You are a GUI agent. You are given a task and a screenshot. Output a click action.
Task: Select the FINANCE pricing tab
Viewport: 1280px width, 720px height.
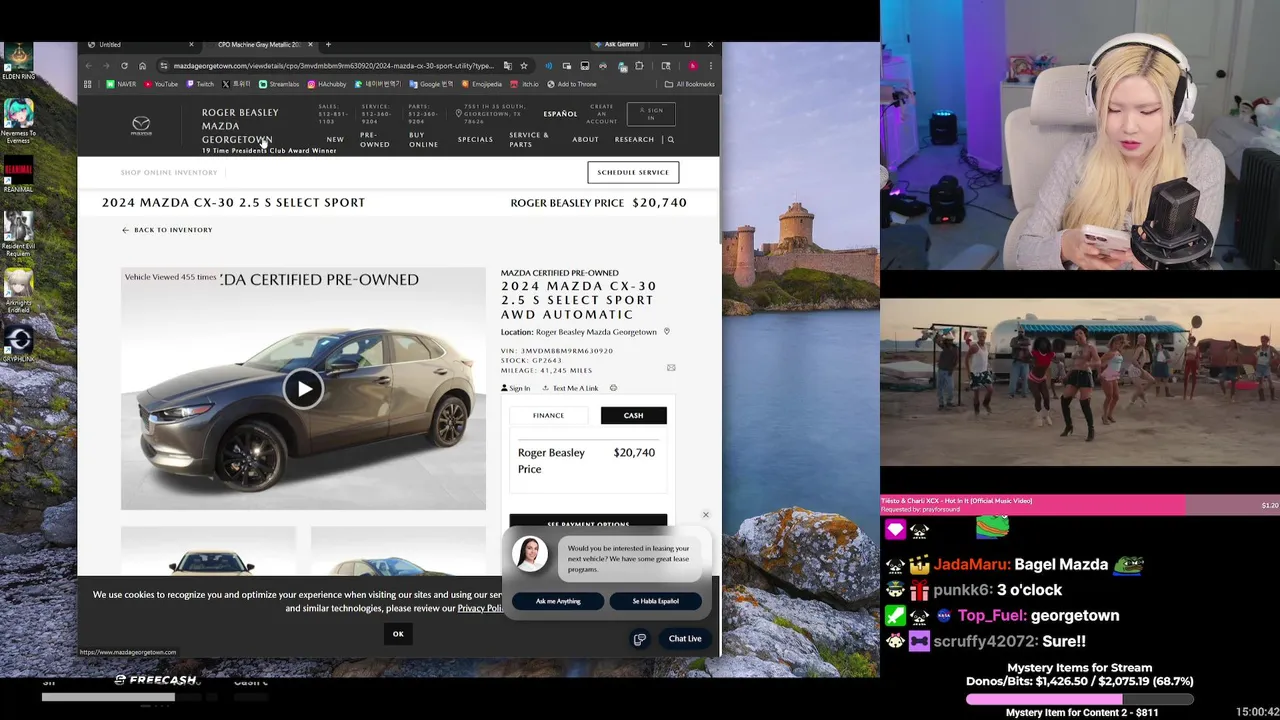548,415
